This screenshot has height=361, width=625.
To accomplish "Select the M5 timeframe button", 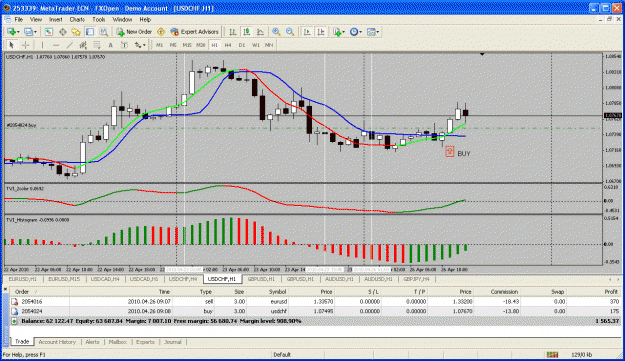I will pyautogui.click(x=173, y=45).
